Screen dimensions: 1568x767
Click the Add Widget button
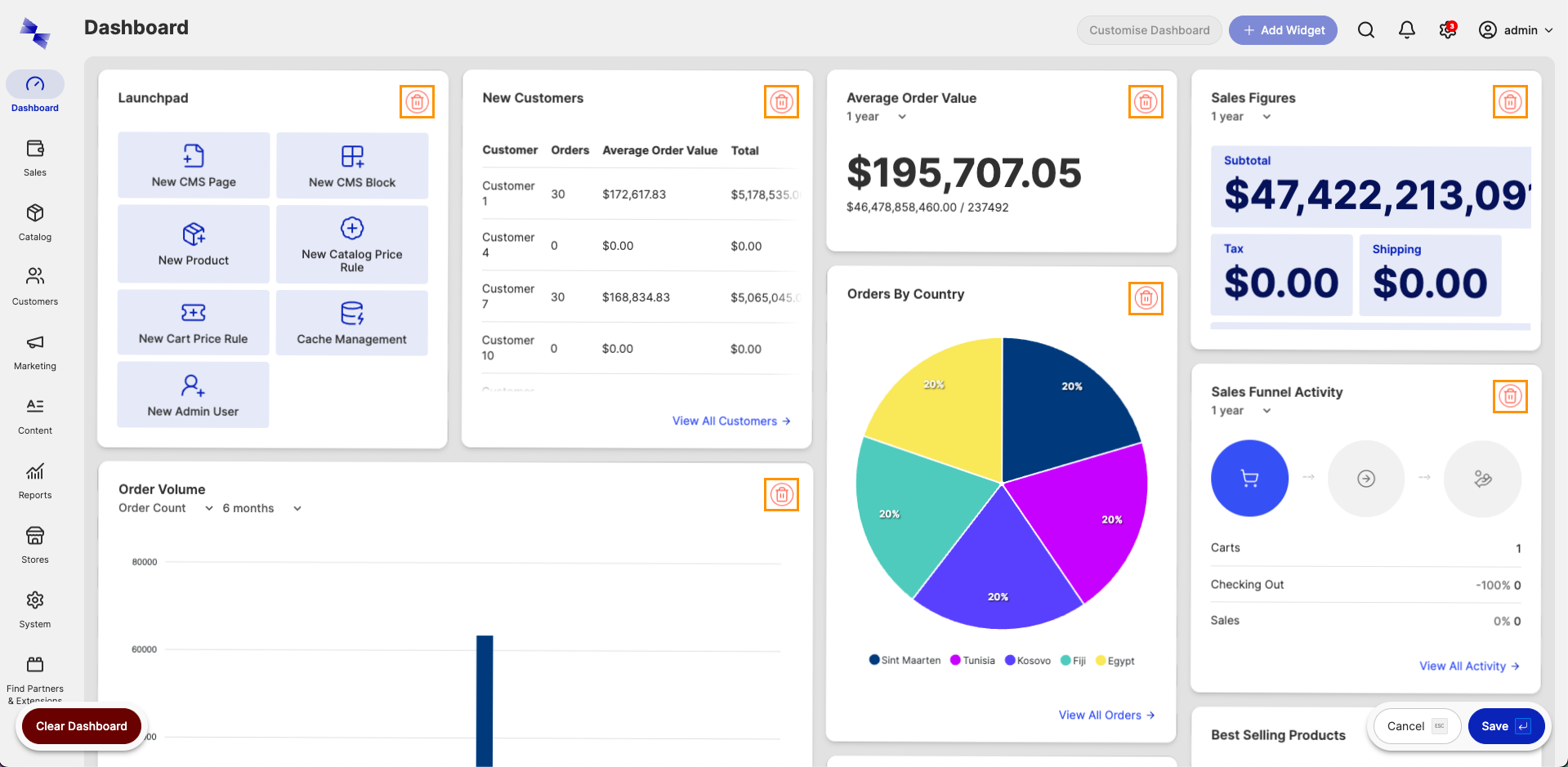(x=1283, y=30)
